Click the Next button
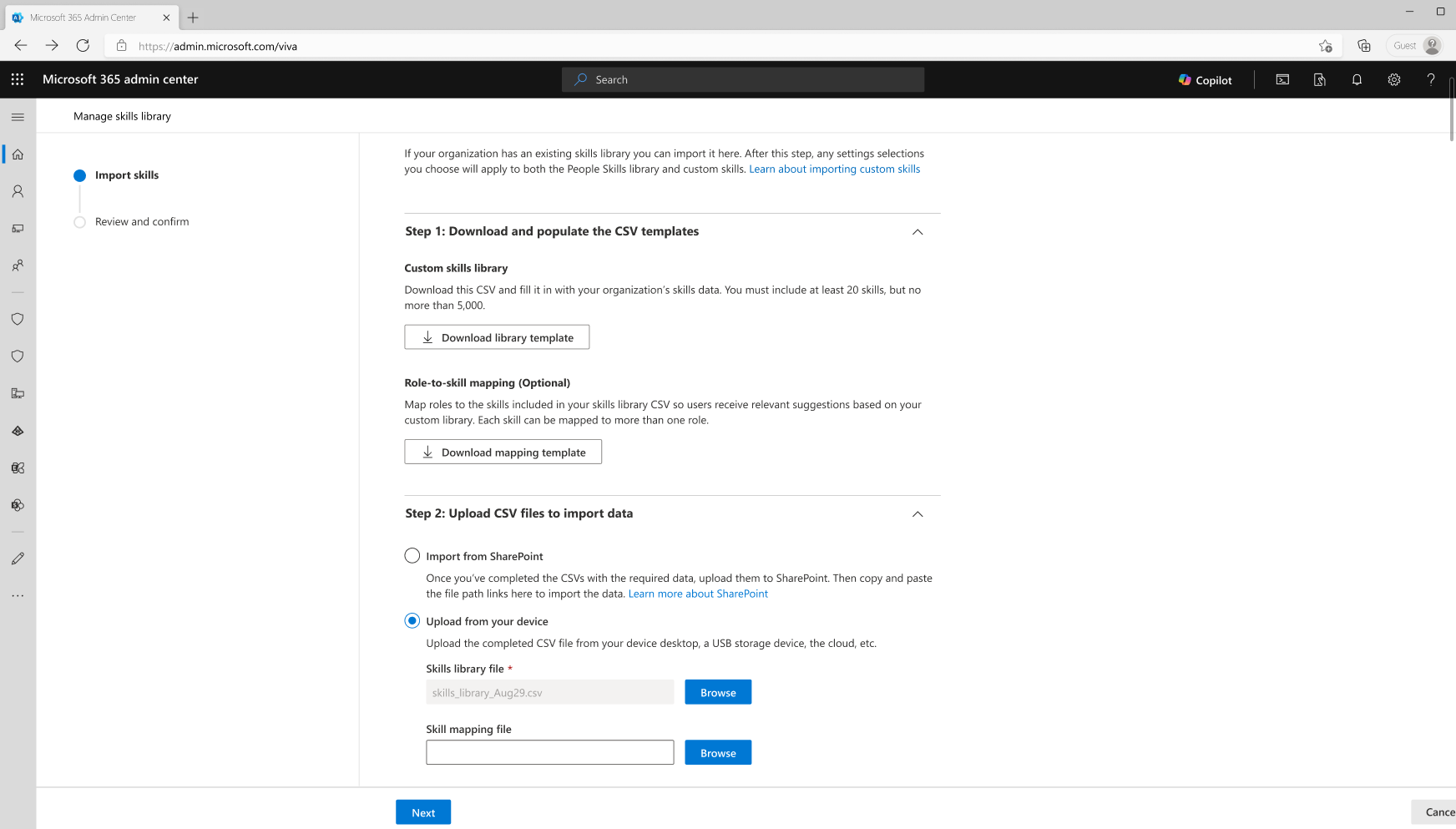This screenshot has width=1456, height=829. 423,812
